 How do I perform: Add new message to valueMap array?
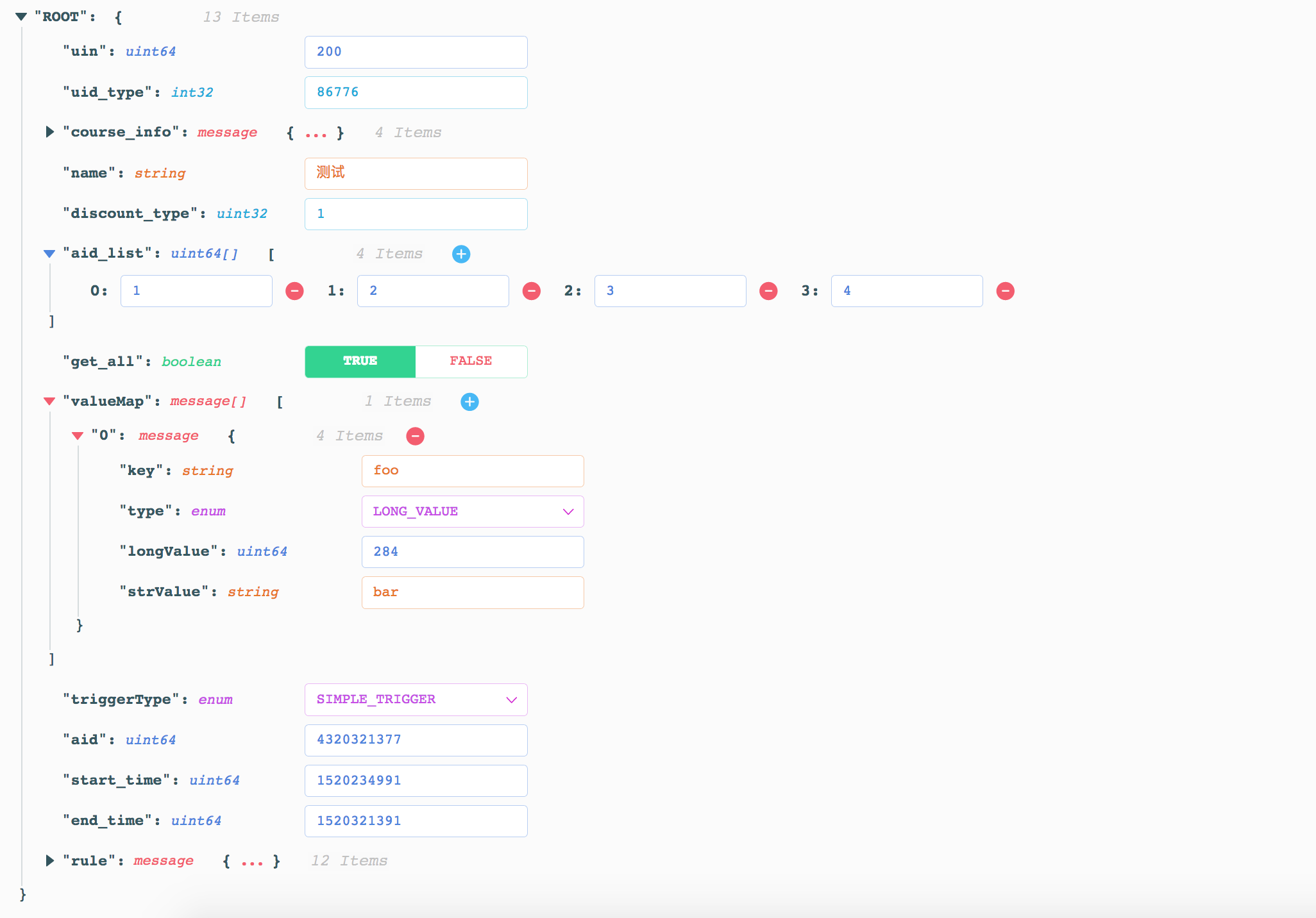tap(469, 402)
